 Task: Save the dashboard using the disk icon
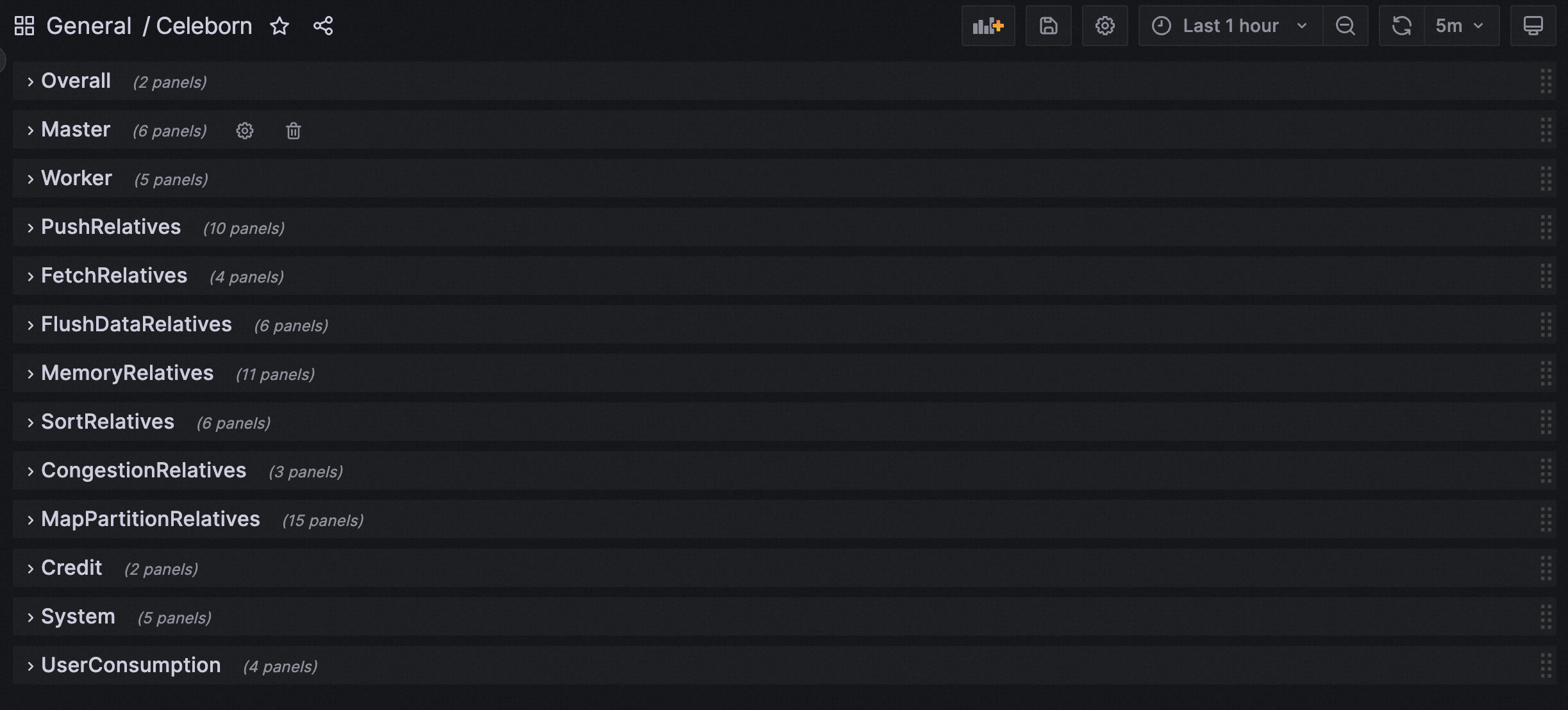click(1048, 26)
